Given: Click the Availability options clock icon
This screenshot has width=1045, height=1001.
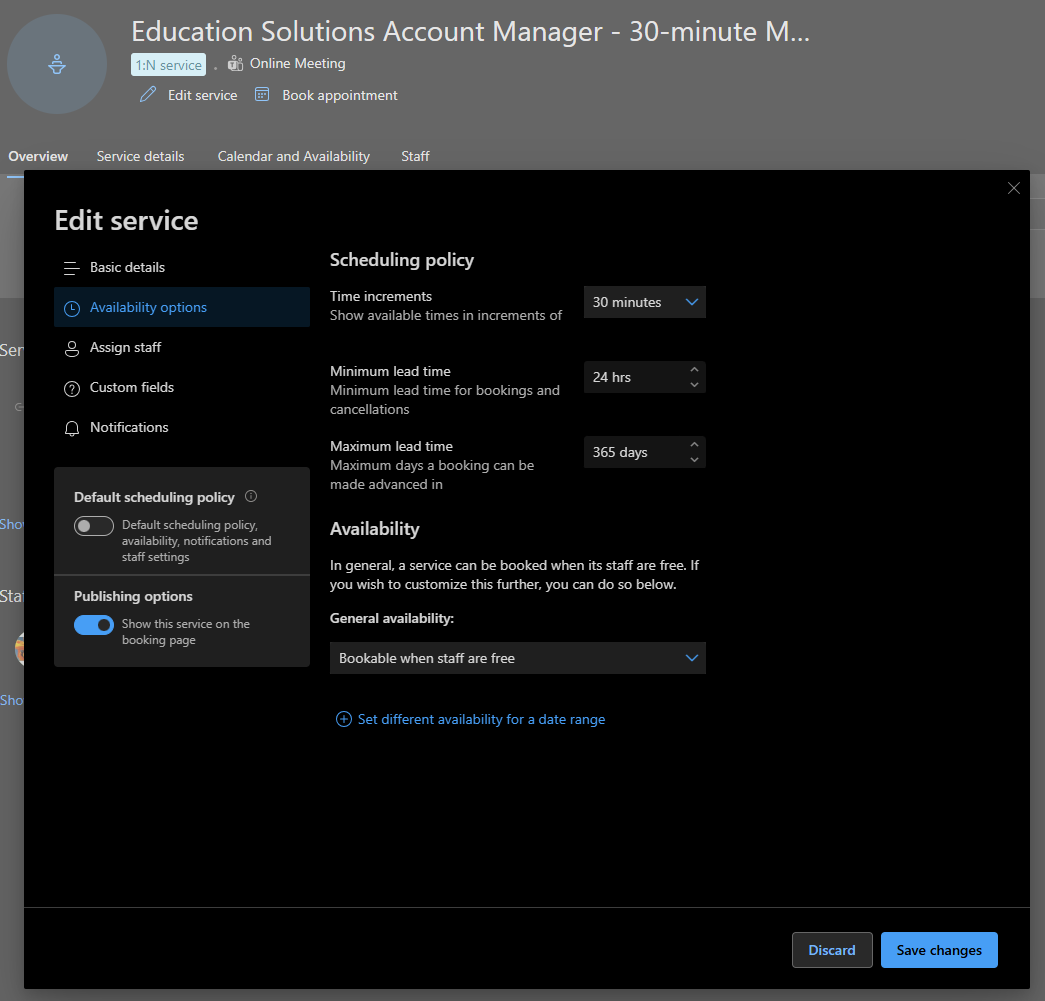Looking at the screenshot, I should 71,308.
